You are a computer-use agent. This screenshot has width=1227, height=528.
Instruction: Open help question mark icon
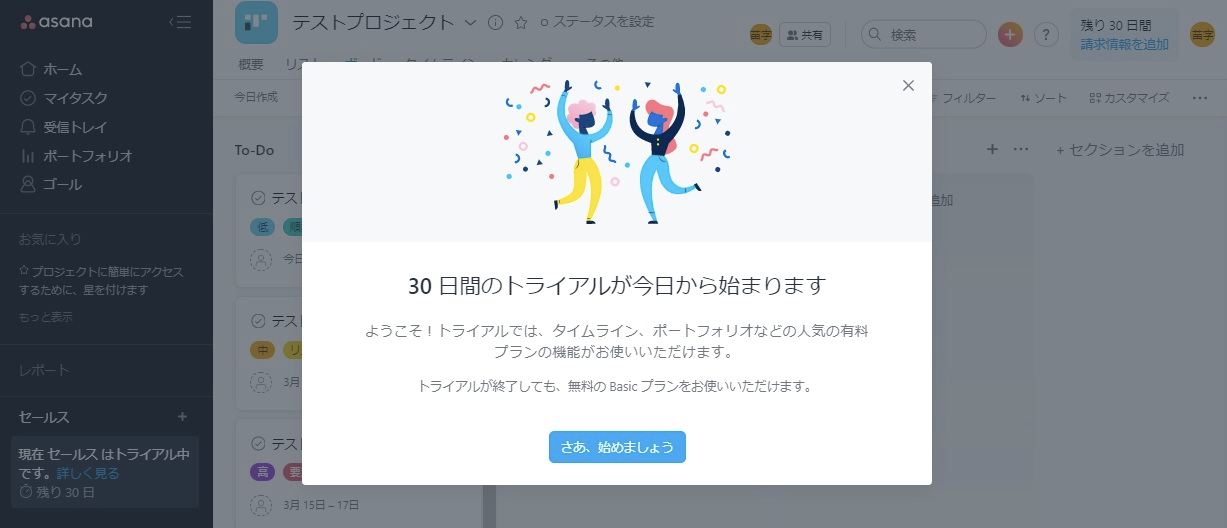(x=1046, y=35)
